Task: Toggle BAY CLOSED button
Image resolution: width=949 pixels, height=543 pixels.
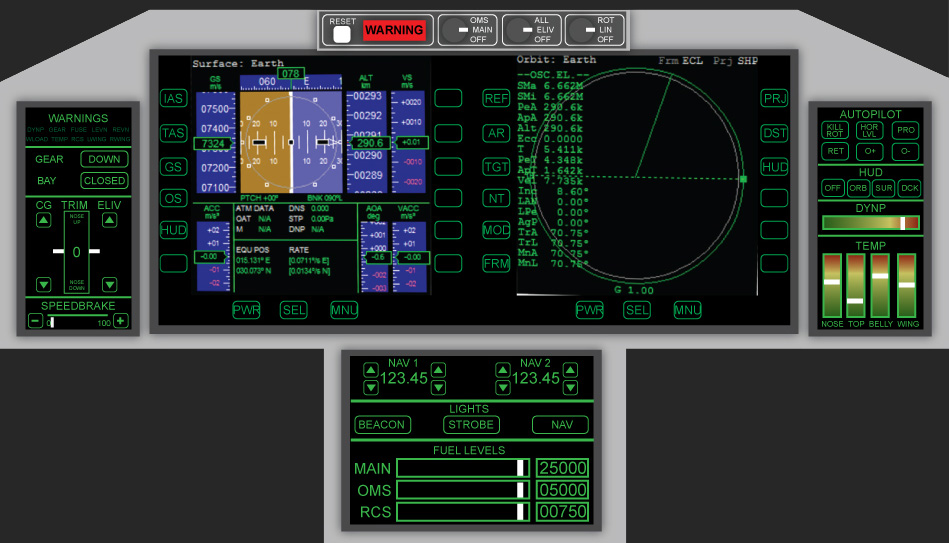Action: click(104, 180)
